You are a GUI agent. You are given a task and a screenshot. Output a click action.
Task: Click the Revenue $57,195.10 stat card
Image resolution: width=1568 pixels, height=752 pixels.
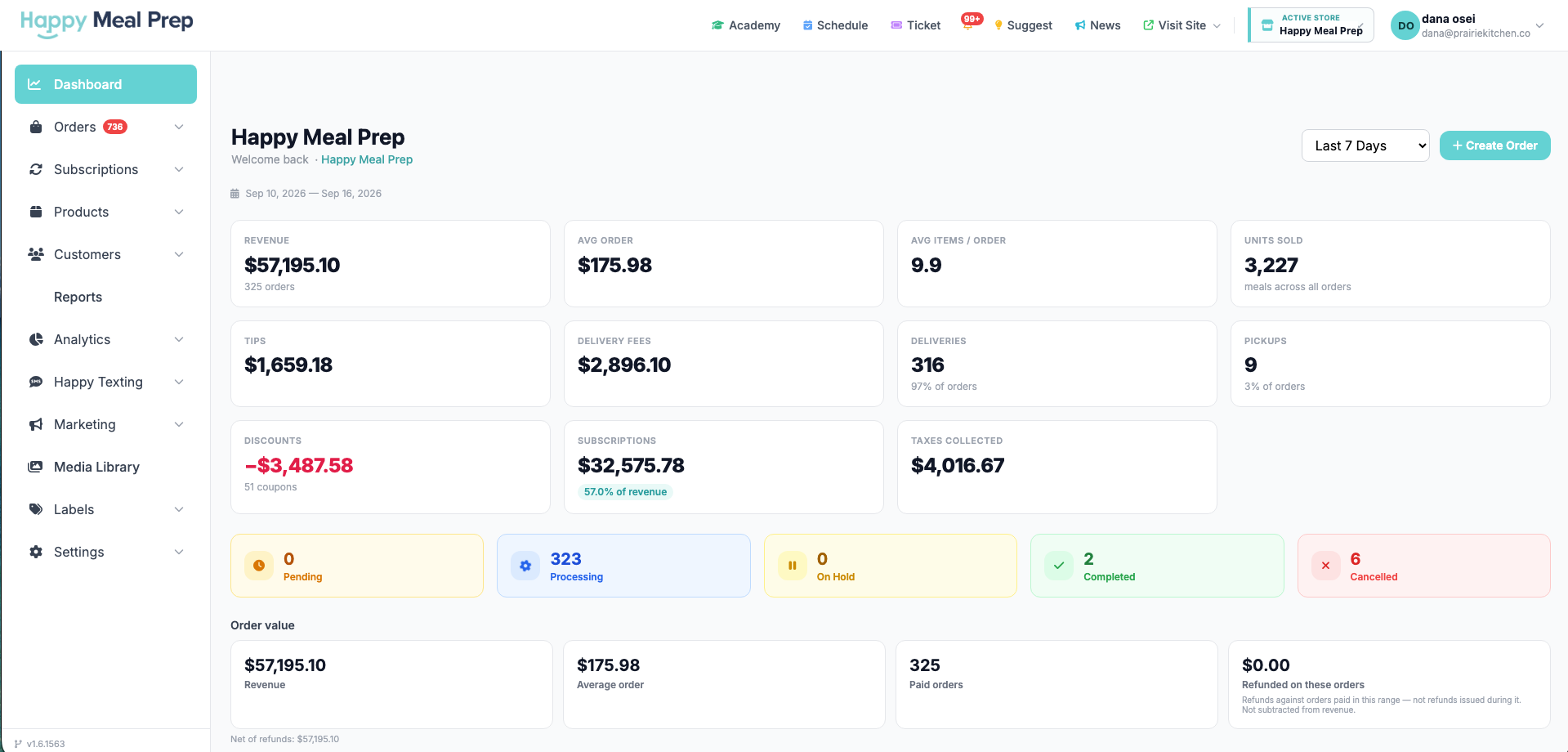391,263
